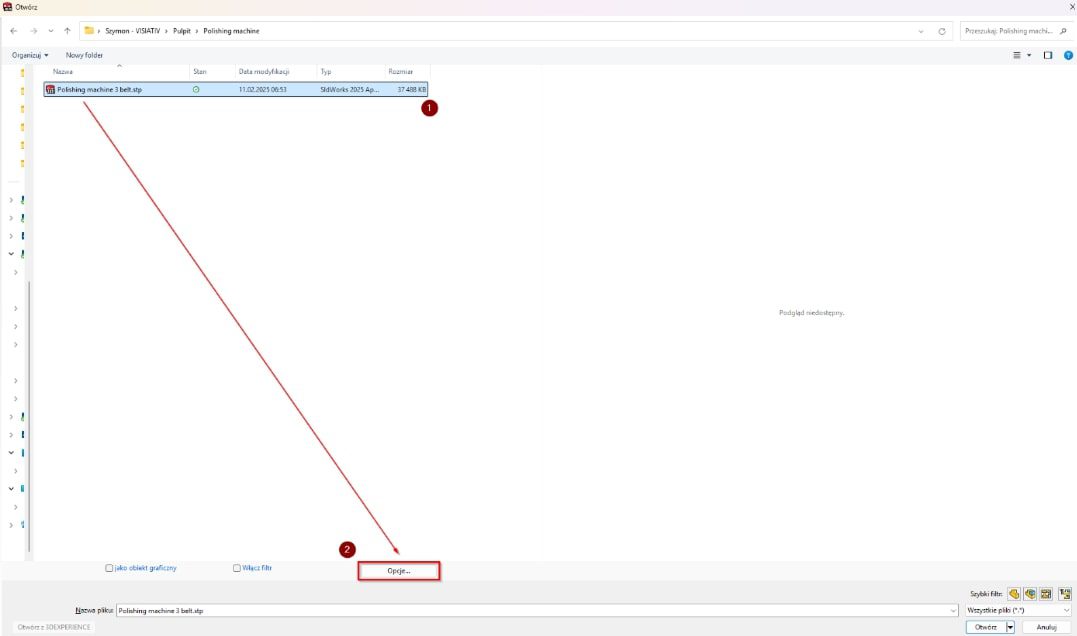Viewport: 1077px width, 636px height.
Task: Click the quick filter Drawings icon
Action: tap(1046, 593)
